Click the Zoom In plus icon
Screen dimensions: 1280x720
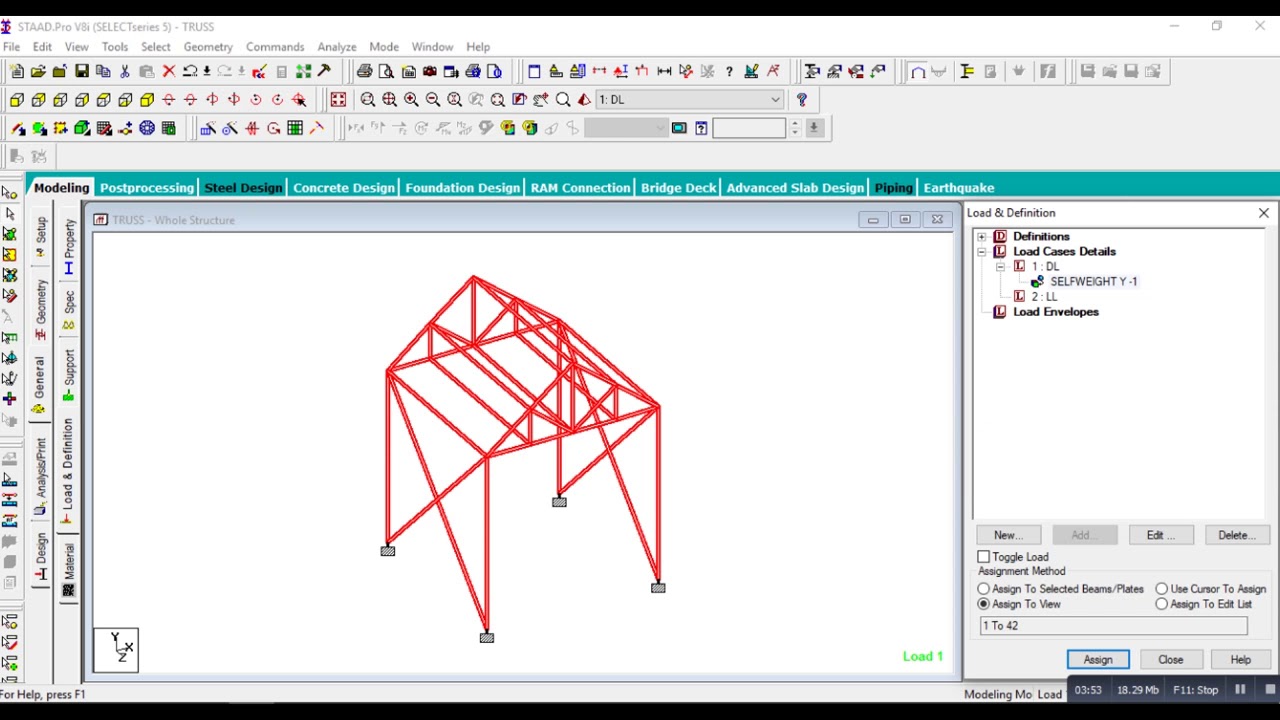(411, 99)
